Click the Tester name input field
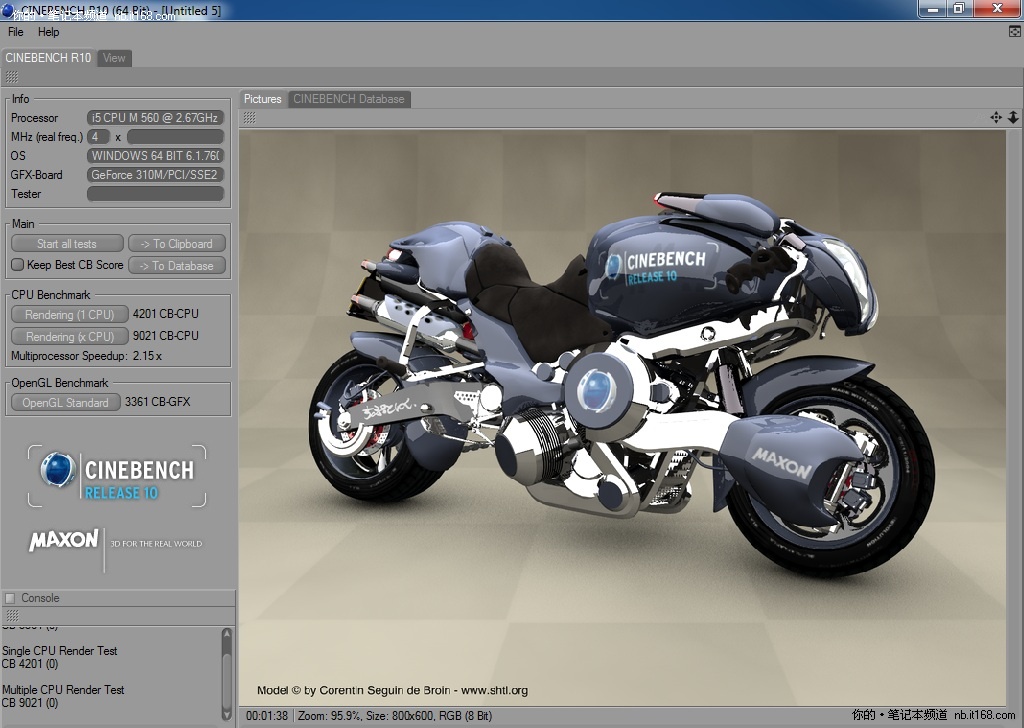The height and width of the screenshot is (728, 1024). (155, 194)
